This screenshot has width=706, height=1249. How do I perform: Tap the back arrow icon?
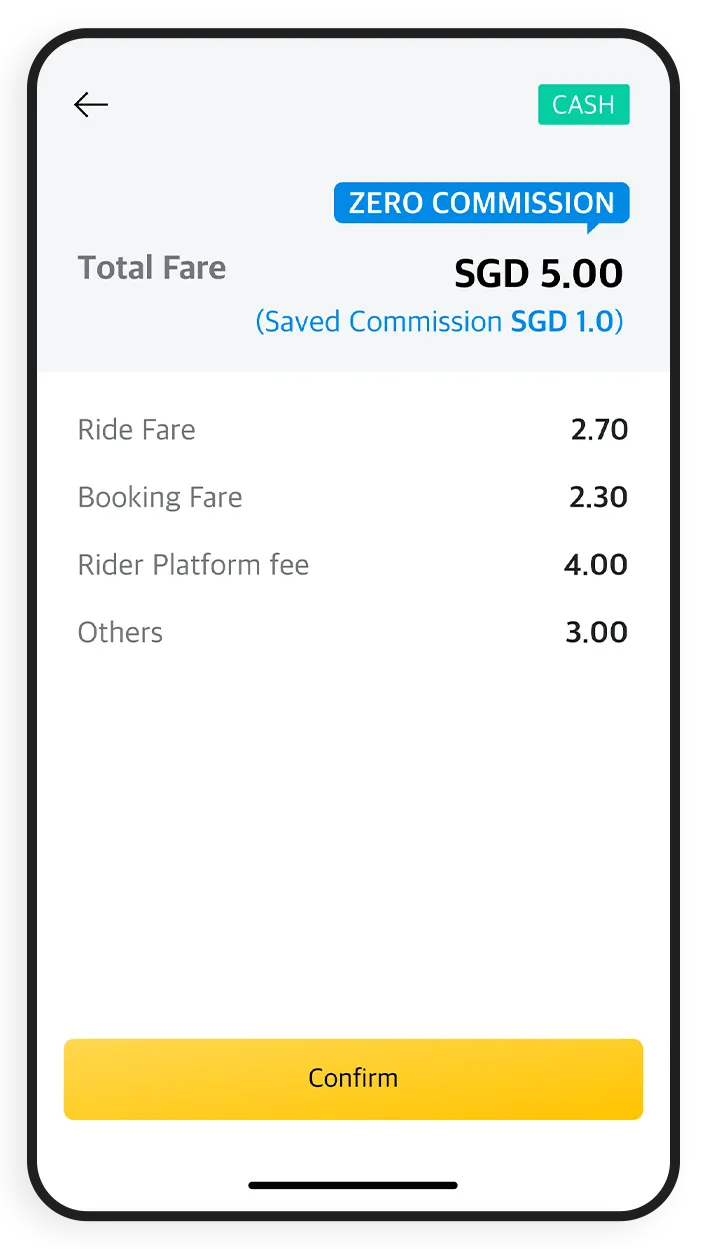pos(91,105)
